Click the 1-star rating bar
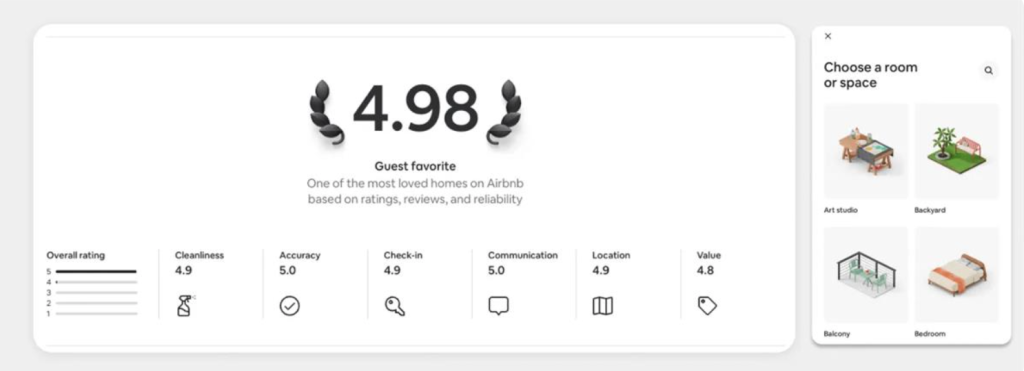Image resolution: width=1024 pixels, height=371 pixels. [96, 314]
